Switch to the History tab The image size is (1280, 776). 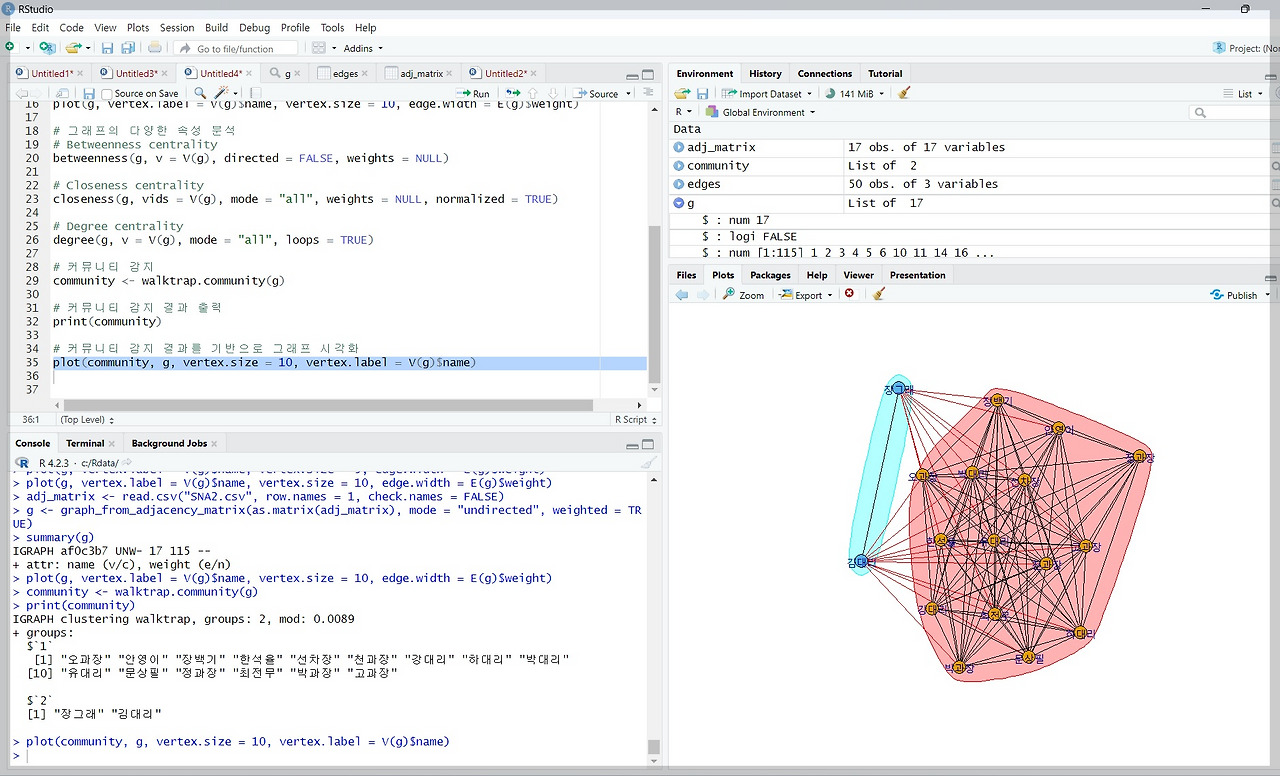click(x=765, y=74)
